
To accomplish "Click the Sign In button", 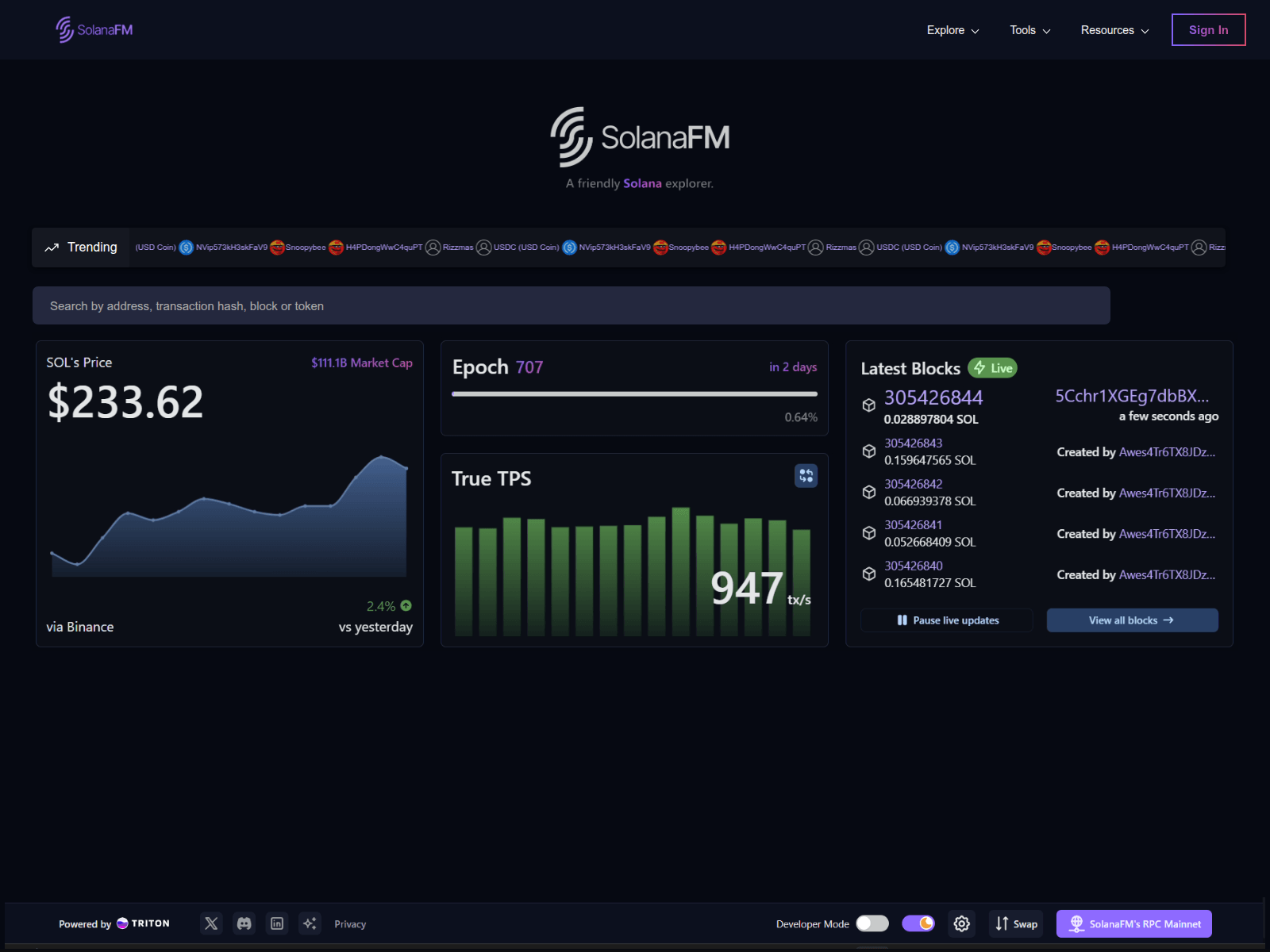I will pos(1208,30).
